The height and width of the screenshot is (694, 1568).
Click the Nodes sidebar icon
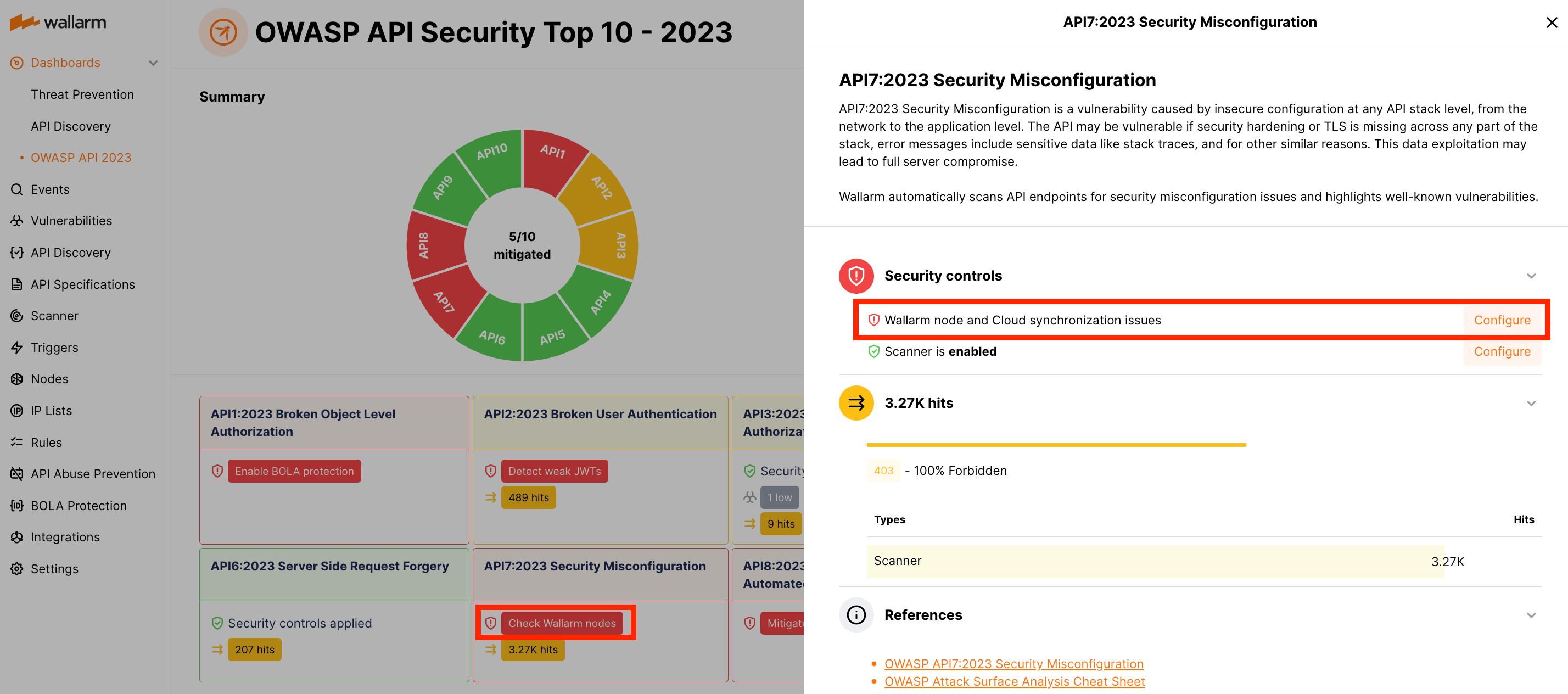17,379
